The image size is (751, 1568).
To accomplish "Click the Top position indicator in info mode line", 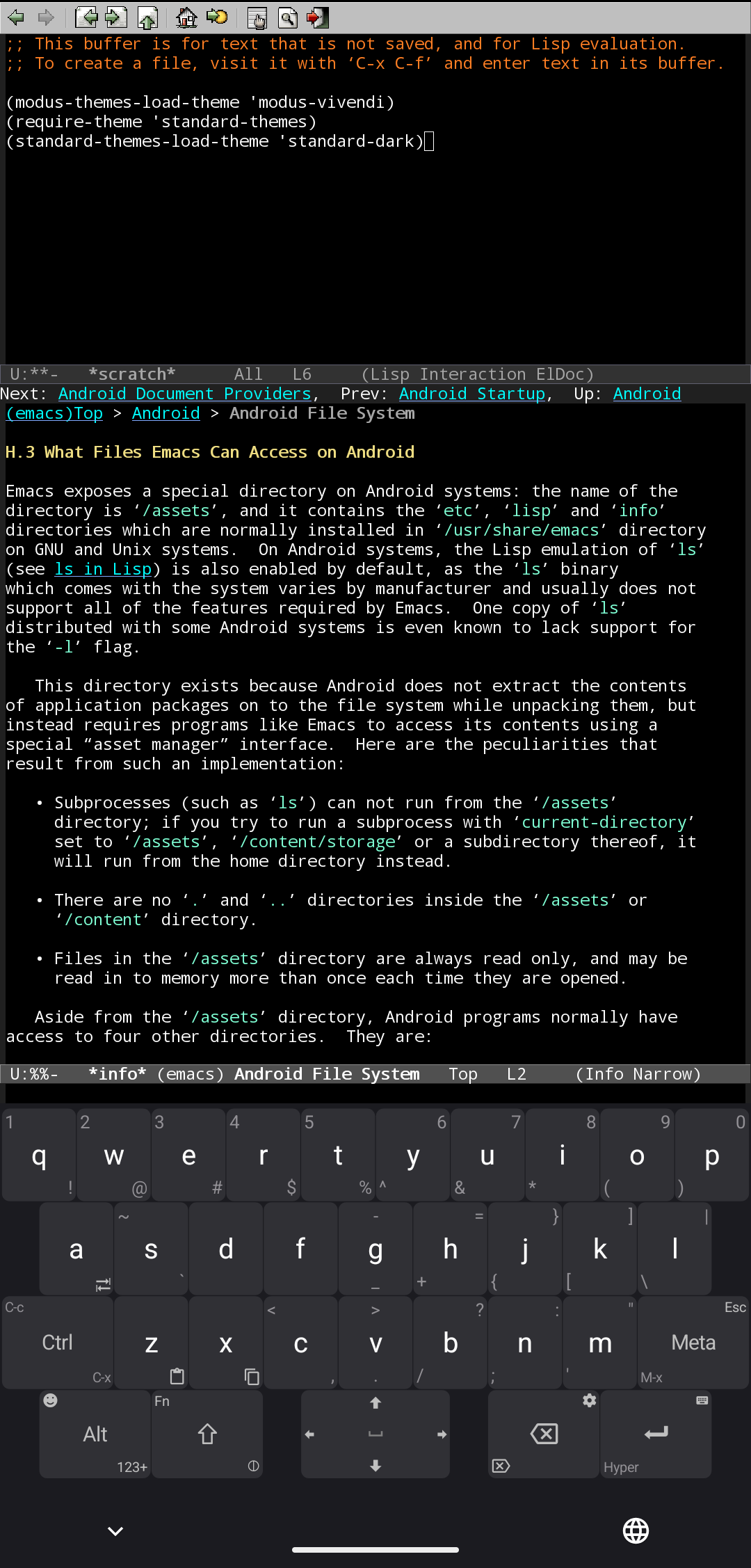I will pos(463,1074).
